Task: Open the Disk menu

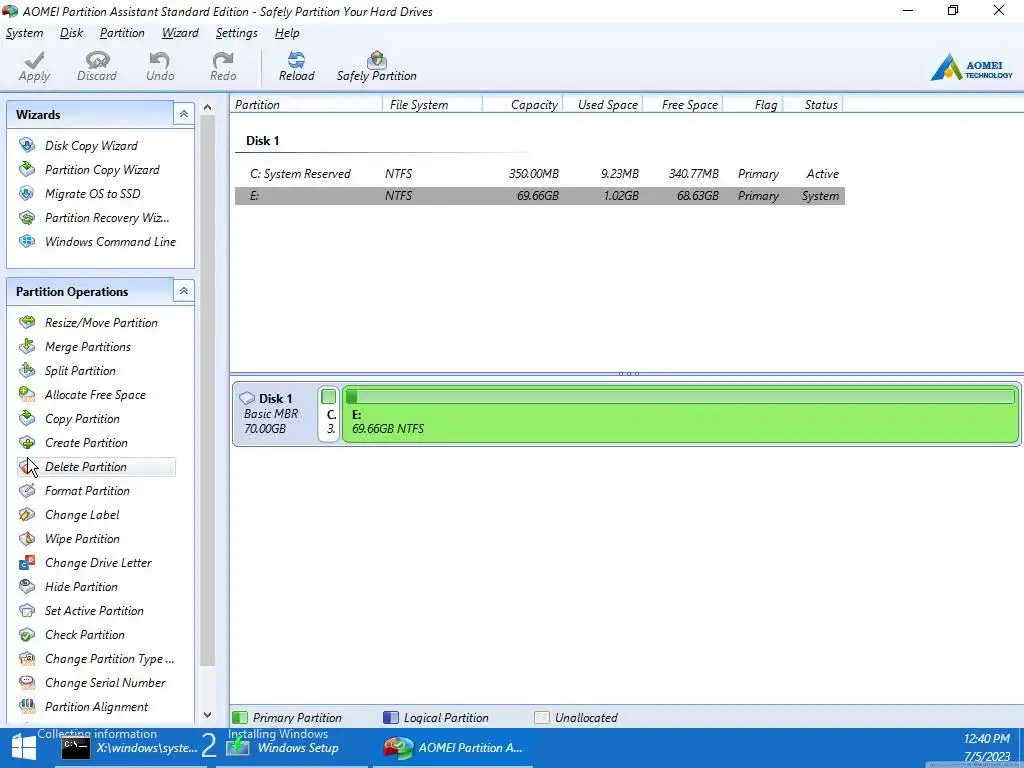Action: (x=71, y=33)
